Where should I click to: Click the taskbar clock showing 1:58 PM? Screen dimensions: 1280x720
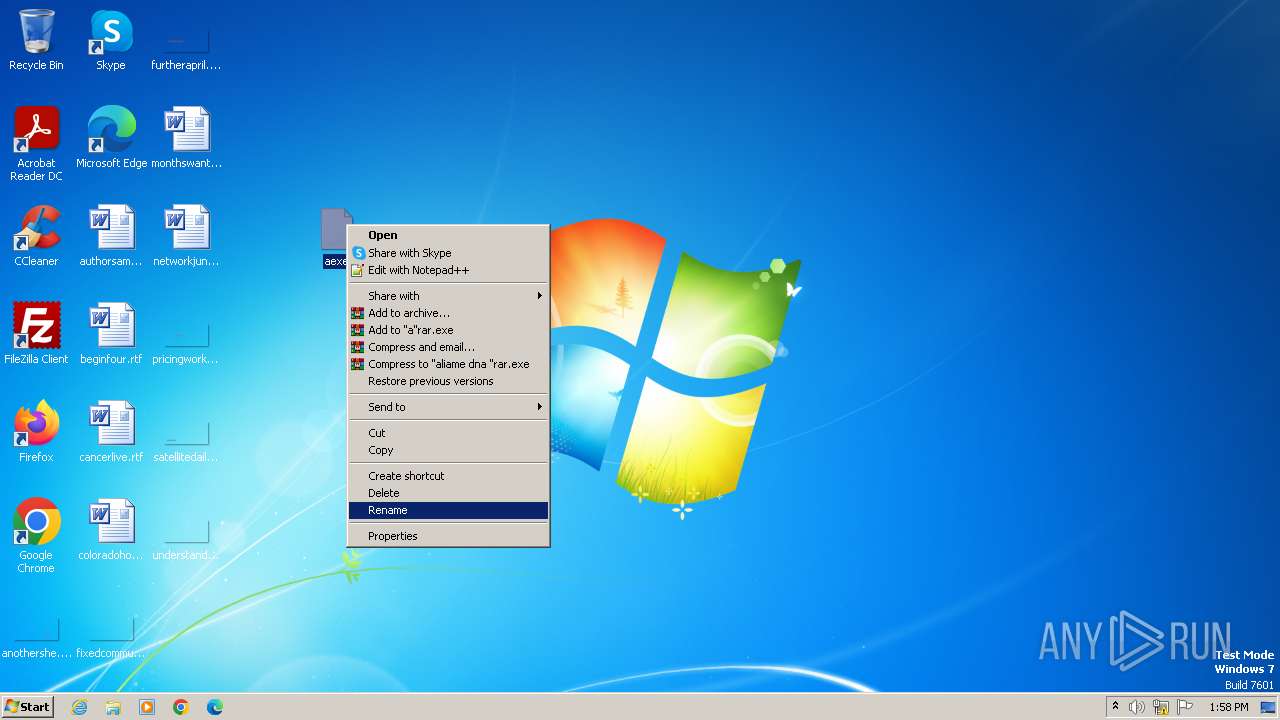point(1228,707)
